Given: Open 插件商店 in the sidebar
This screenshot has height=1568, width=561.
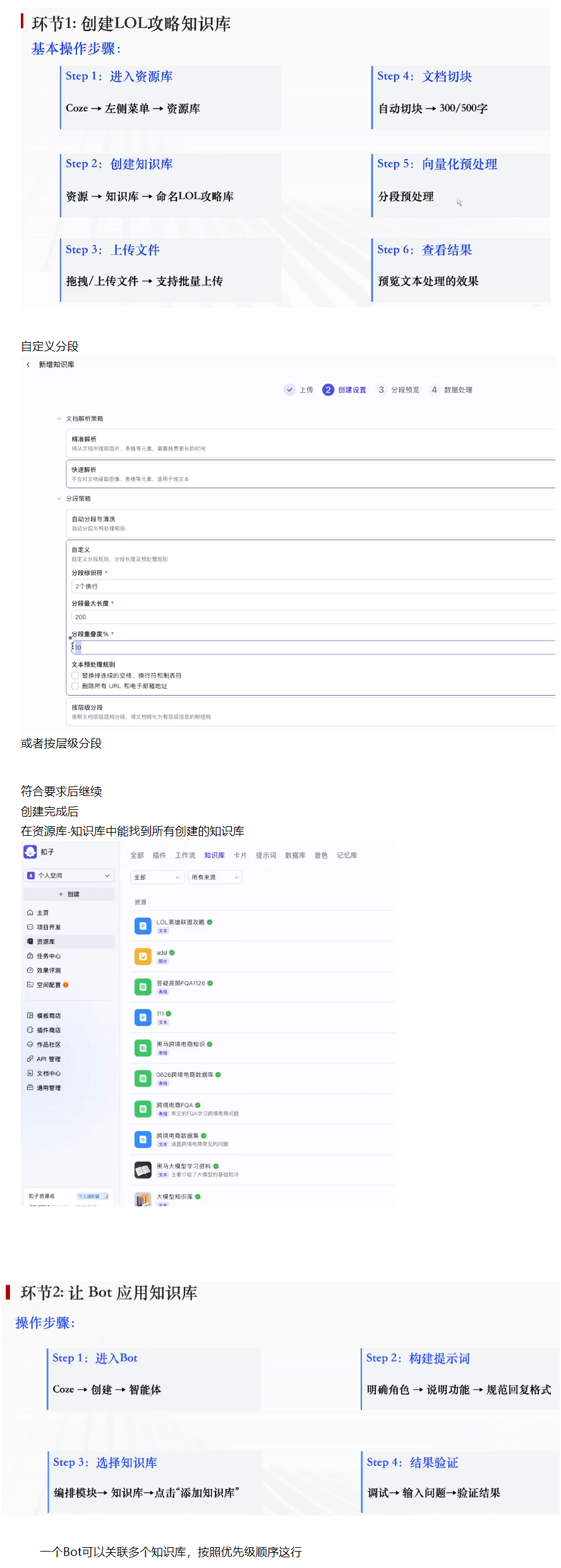Looking at the screenshot, I should pos(69,1030).
